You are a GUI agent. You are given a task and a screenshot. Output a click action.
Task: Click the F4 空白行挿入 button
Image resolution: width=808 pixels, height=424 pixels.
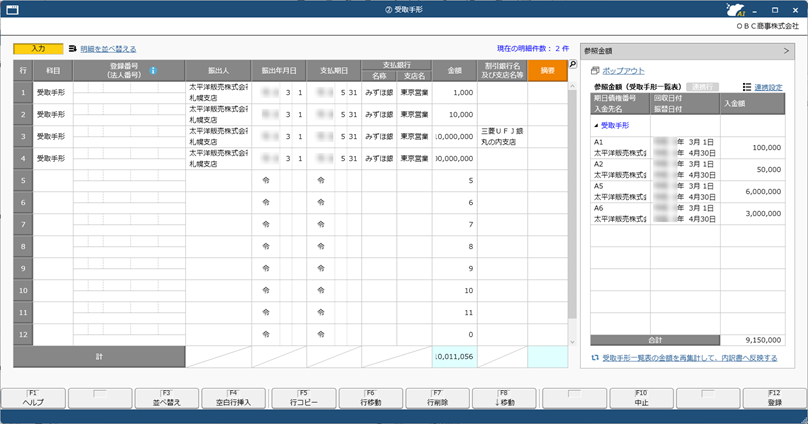[x=233, y=398]
